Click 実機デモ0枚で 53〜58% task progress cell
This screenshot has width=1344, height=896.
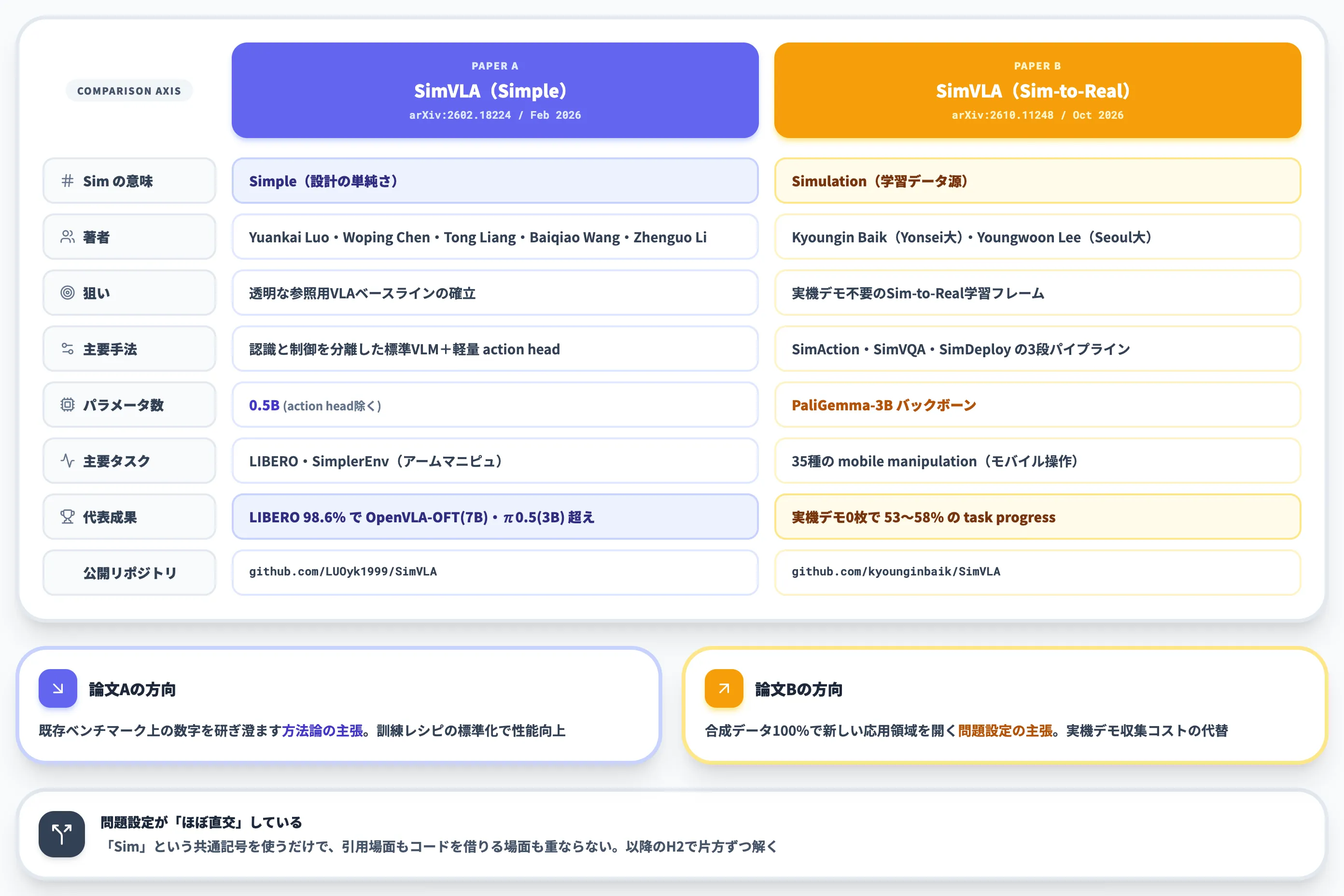click(x=1038, y=517)
